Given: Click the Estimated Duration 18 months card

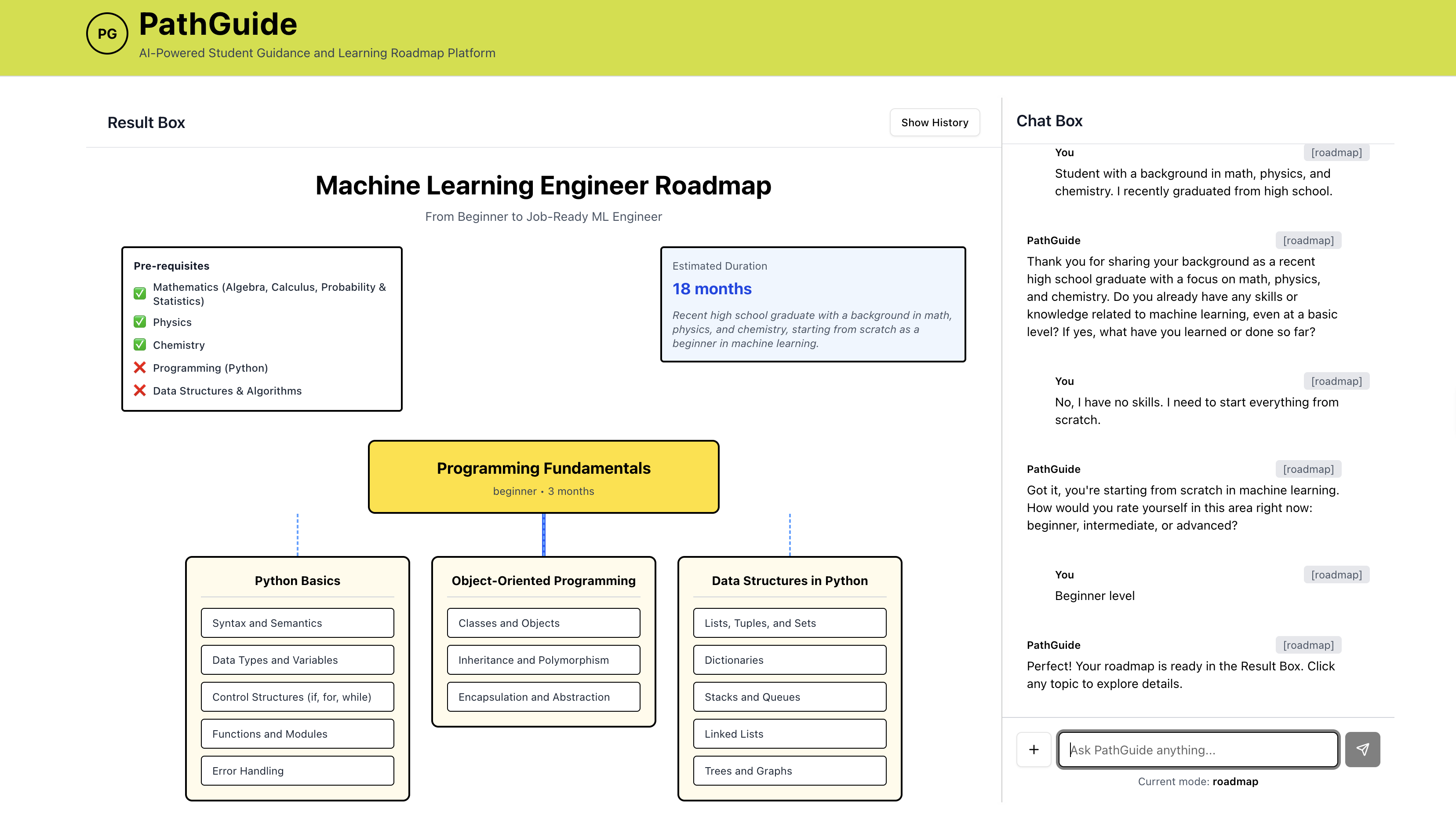Looking at the screenshot, I should (x=813, y=304).
